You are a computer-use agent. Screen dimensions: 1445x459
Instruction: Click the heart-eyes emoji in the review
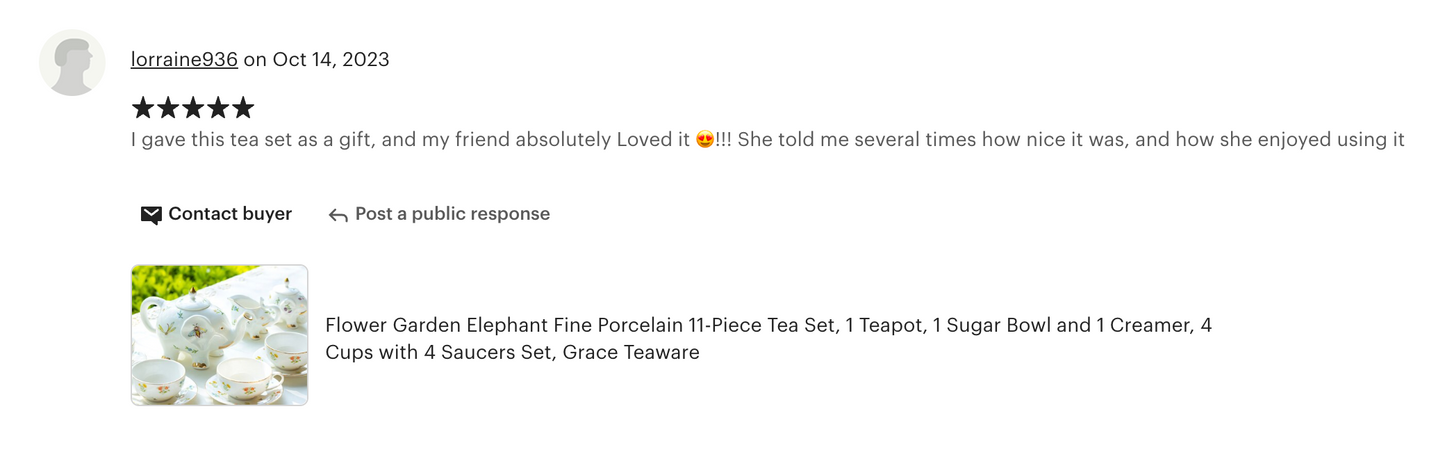pos(705,140)
